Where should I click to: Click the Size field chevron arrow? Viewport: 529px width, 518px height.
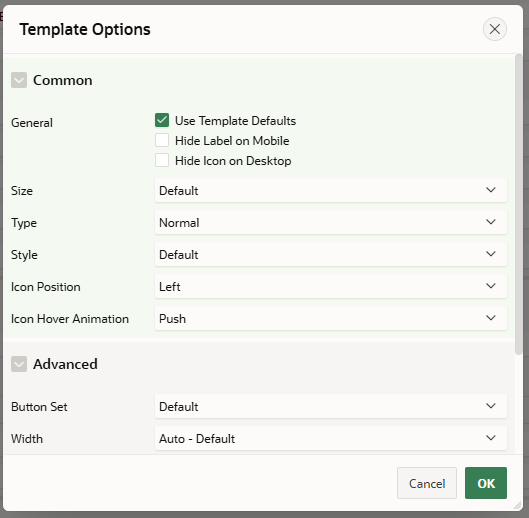click(x=491, y=190)
